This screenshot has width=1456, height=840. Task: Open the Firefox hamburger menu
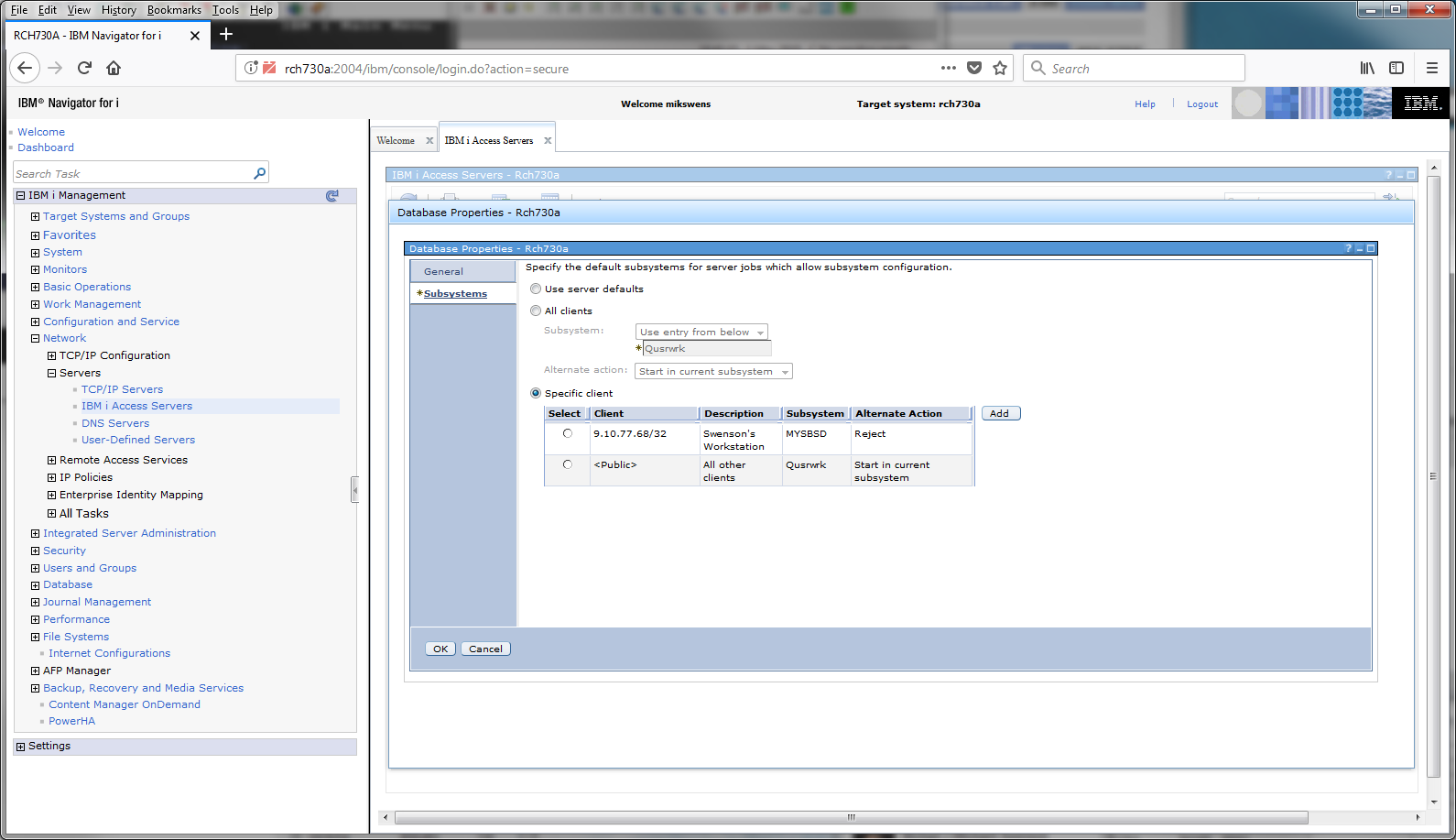pyautogui.click(x=1432, y=68)
